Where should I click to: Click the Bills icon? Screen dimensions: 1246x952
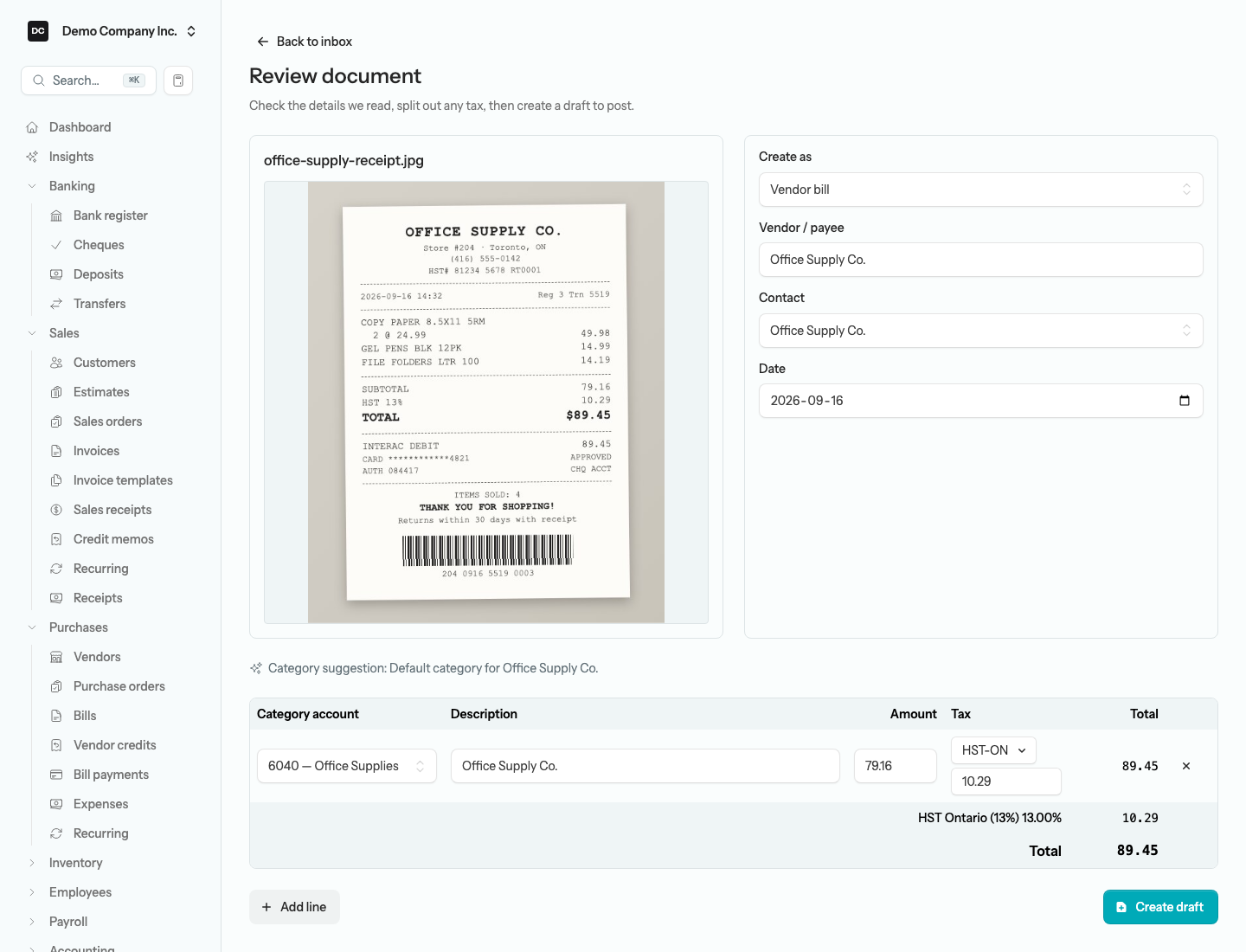[56, 716]
